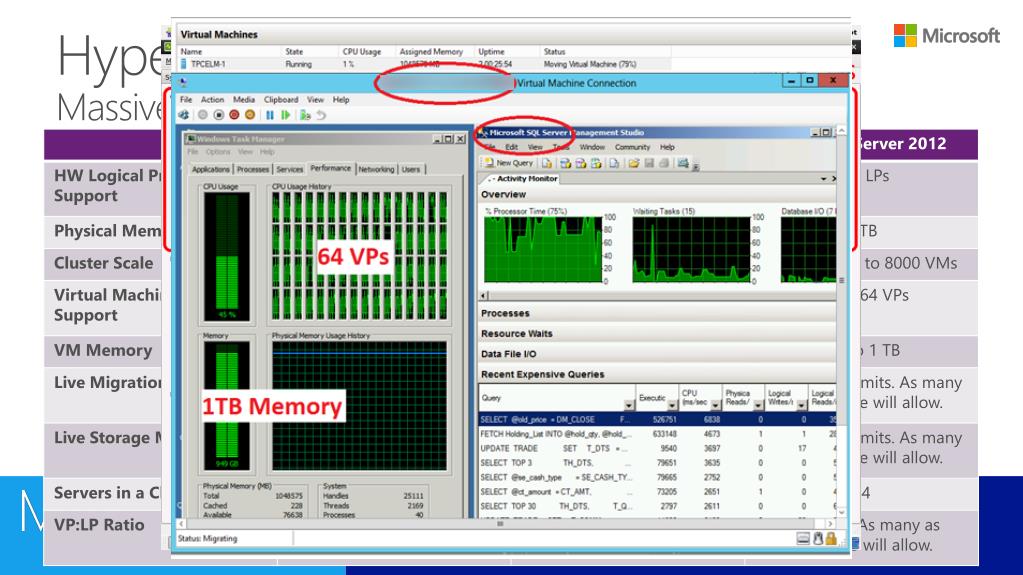This screenshot has width=1023, height=575.
Task: Click the Revert arrow icon in VM toolbar
Action: point(321,115)
